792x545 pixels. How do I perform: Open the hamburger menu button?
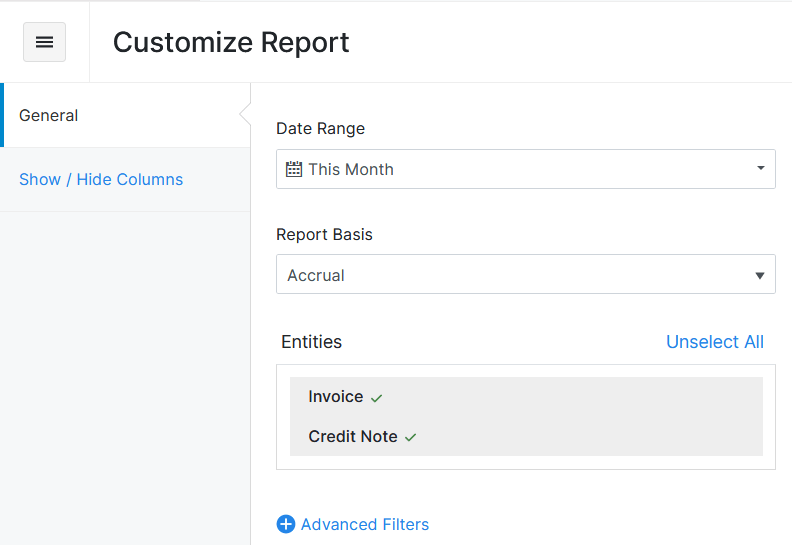tap(44, 42)
